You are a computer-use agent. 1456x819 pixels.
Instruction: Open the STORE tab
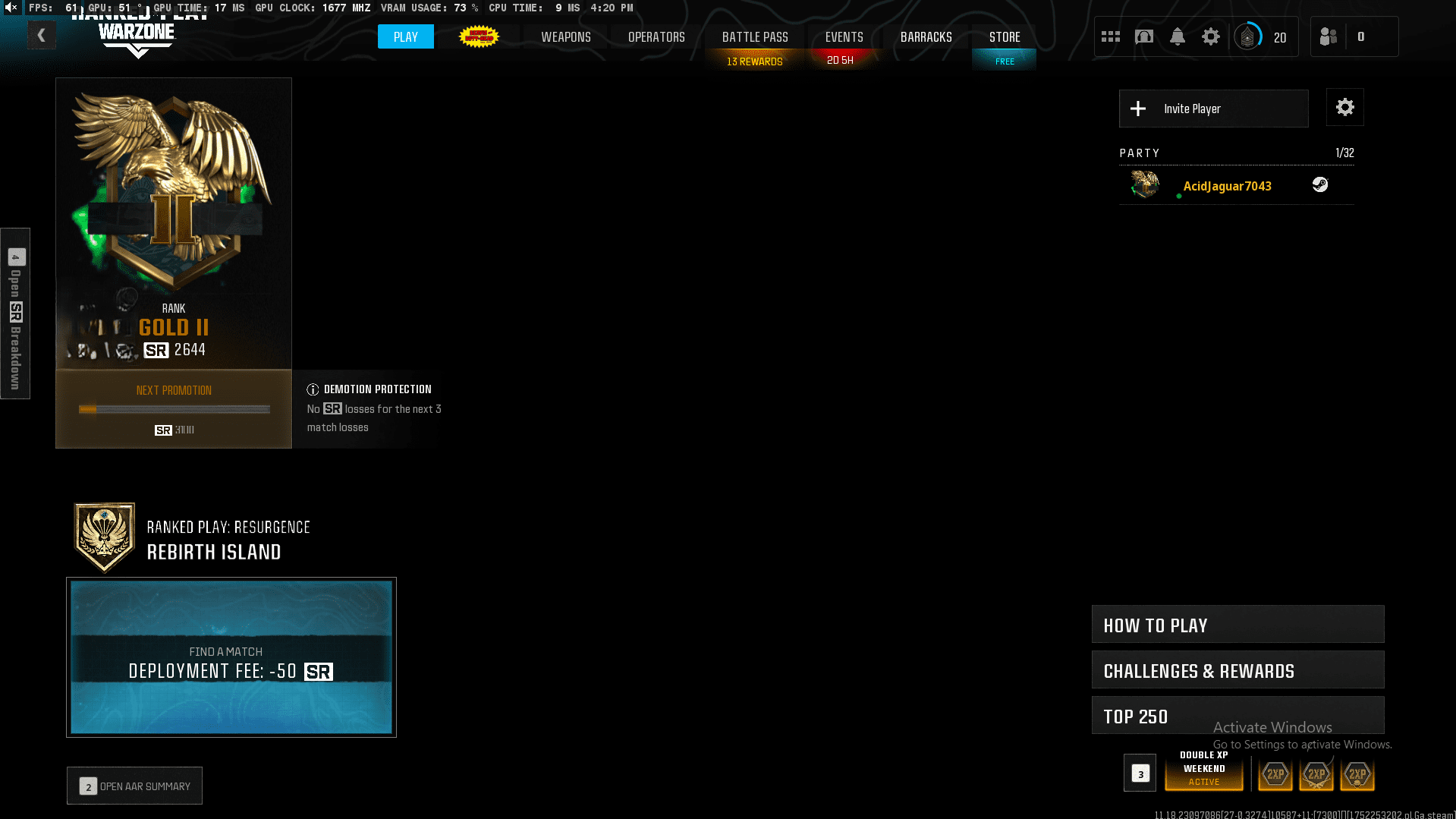(x=1005, y=36)
